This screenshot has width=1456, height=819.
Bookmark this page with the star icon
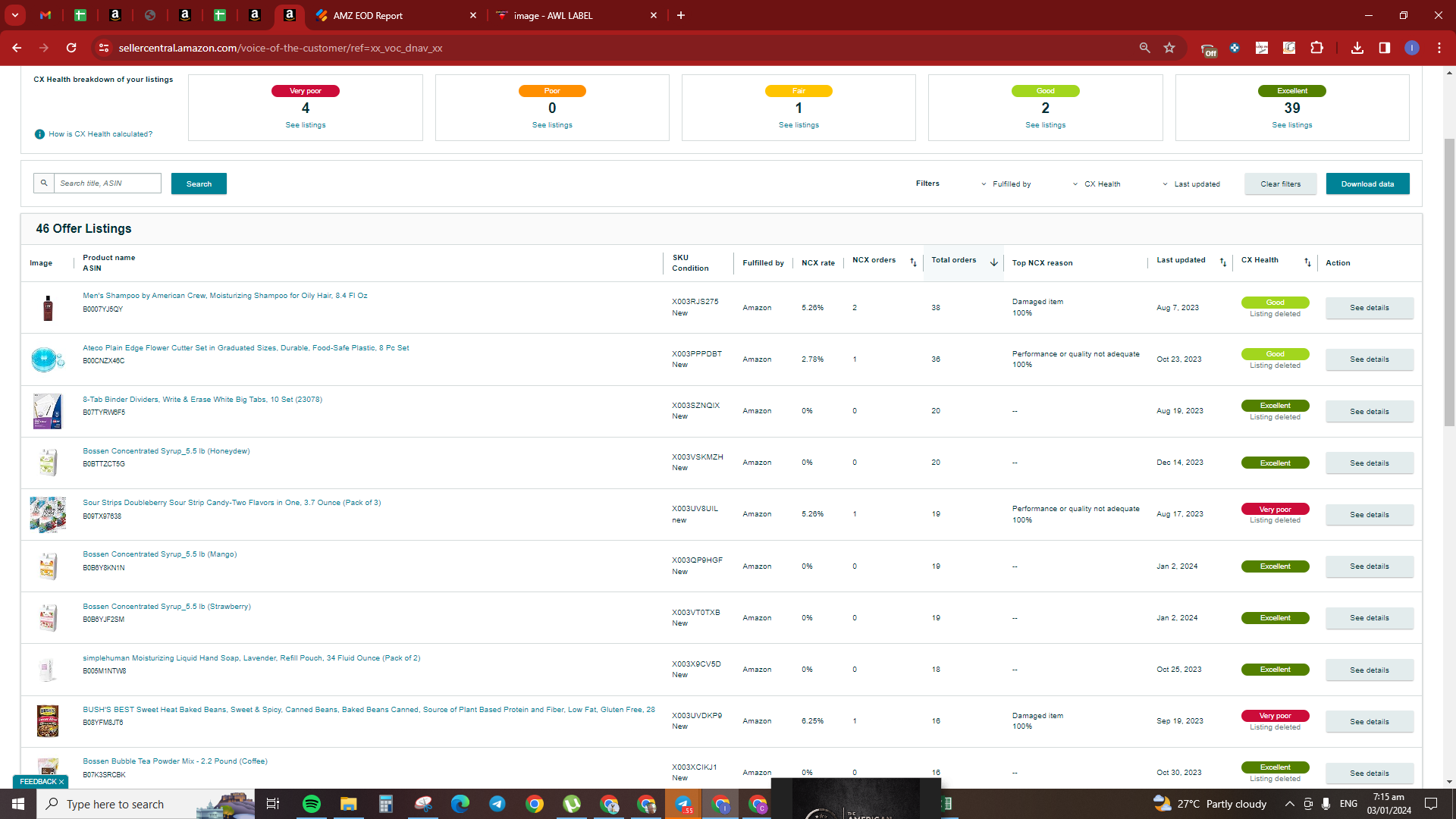point(1169,48)
